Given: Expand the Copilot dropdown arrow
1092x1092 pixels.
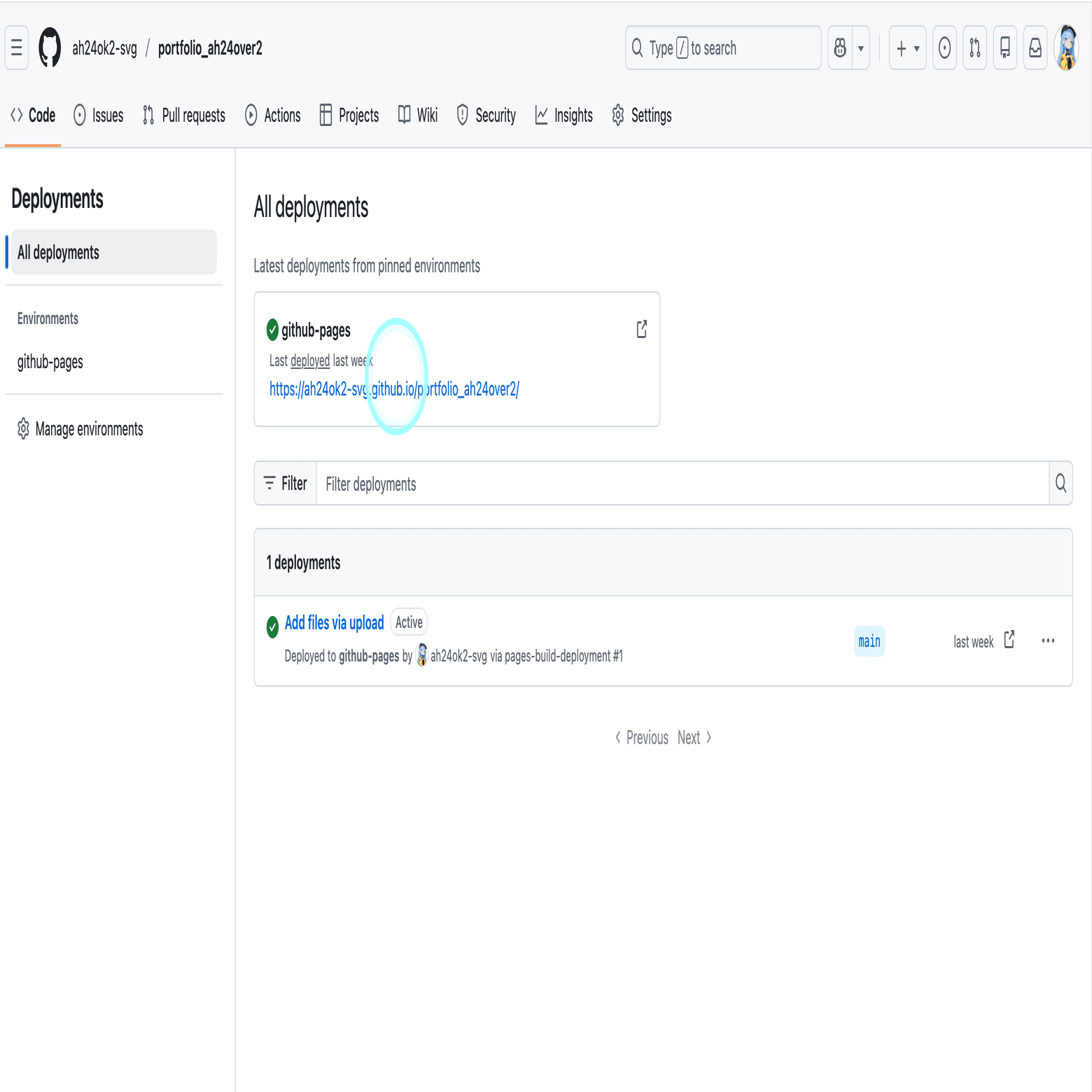Looking at the screenshot, I should click(861, 48).
